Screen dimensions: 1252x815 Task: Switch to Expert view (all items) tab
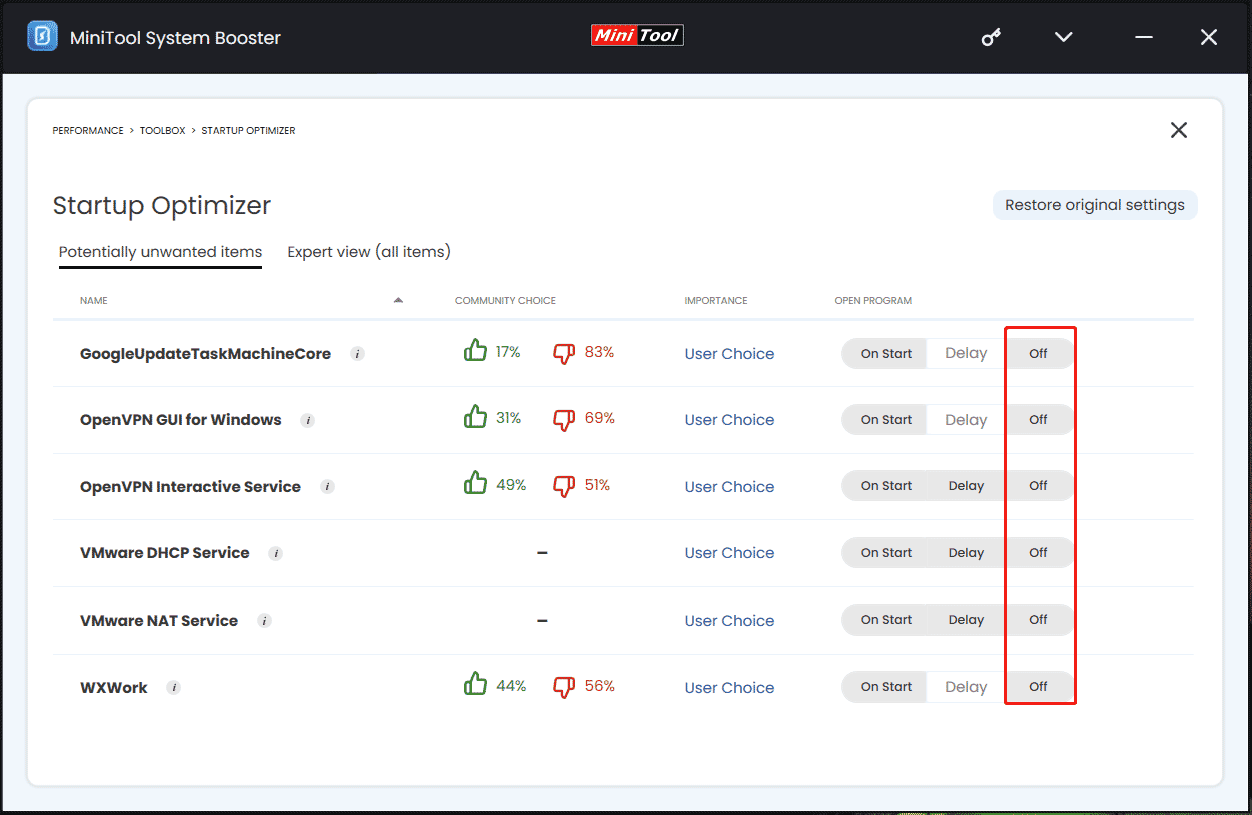(x=369, y=252)
